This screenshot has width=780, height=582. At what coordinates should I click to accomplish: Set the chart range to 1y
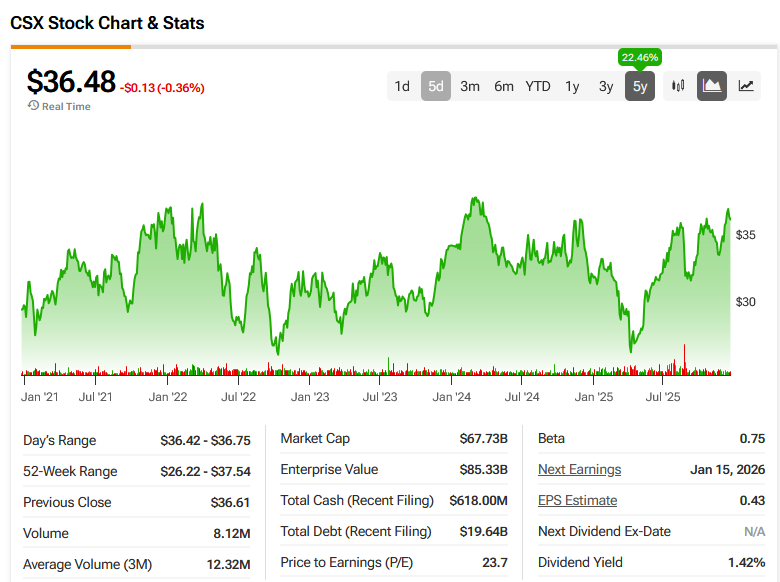[572, 86]
